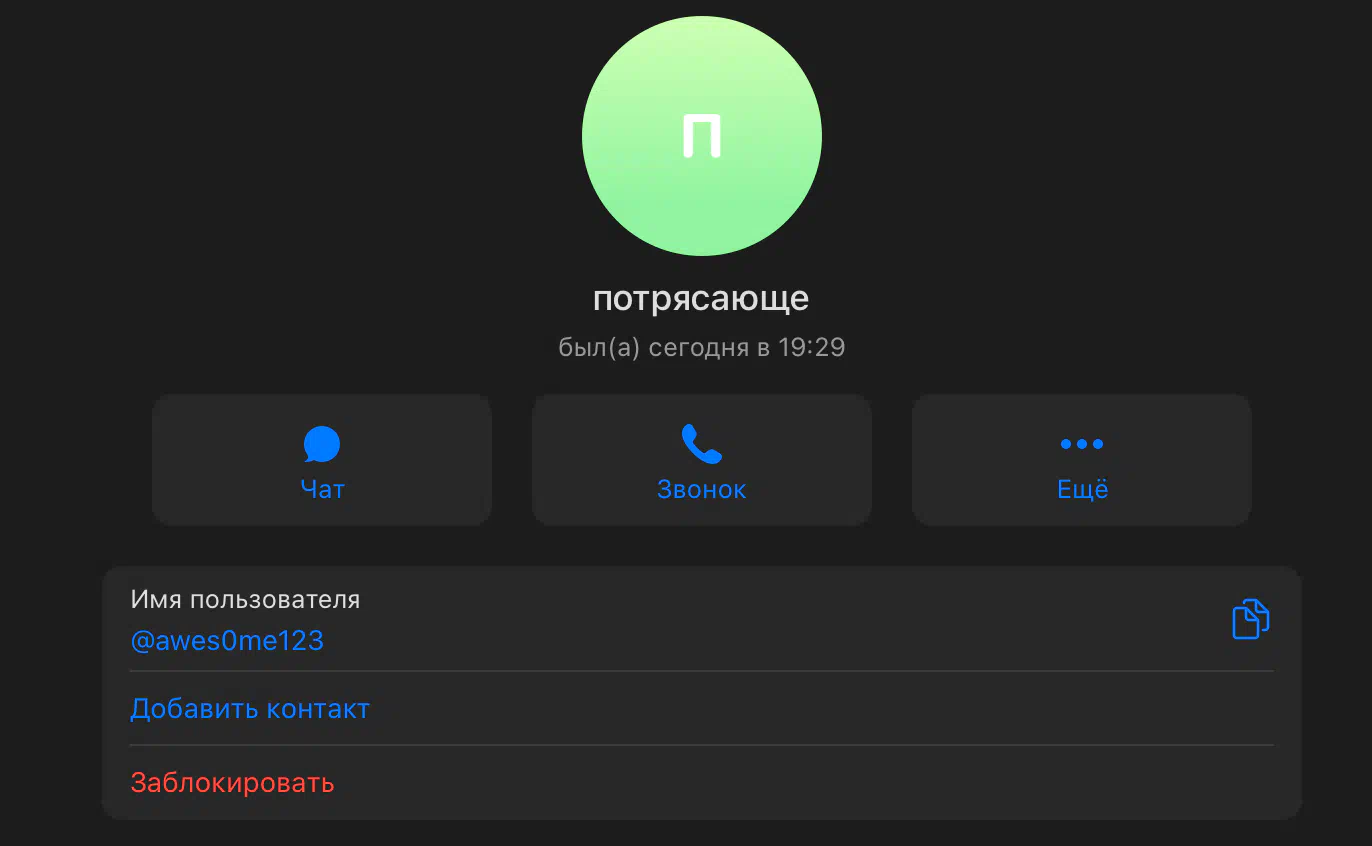This screenshot has width=1372, height=846.
Task: Select the username row in the info panel
Action: coord(702,620)
